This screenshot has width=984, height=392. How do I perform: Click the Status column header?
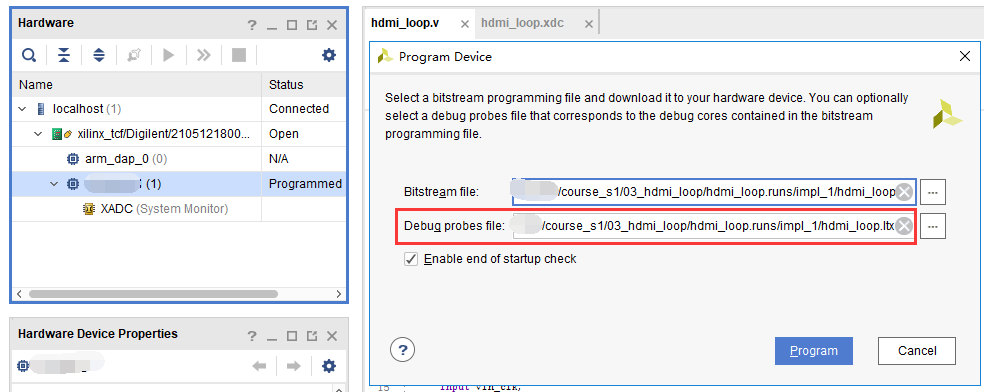303,85
